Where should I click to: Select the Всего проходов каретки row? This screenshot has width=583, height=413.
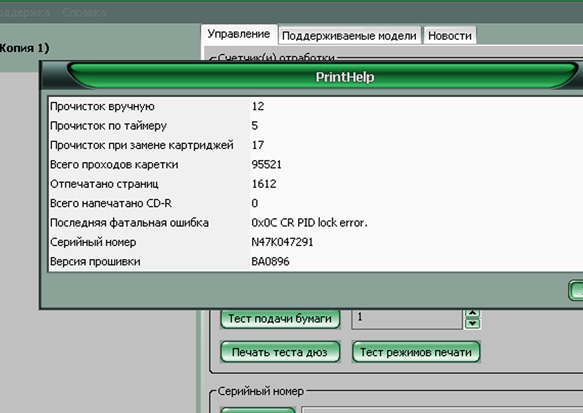click(x=316, y=164)
